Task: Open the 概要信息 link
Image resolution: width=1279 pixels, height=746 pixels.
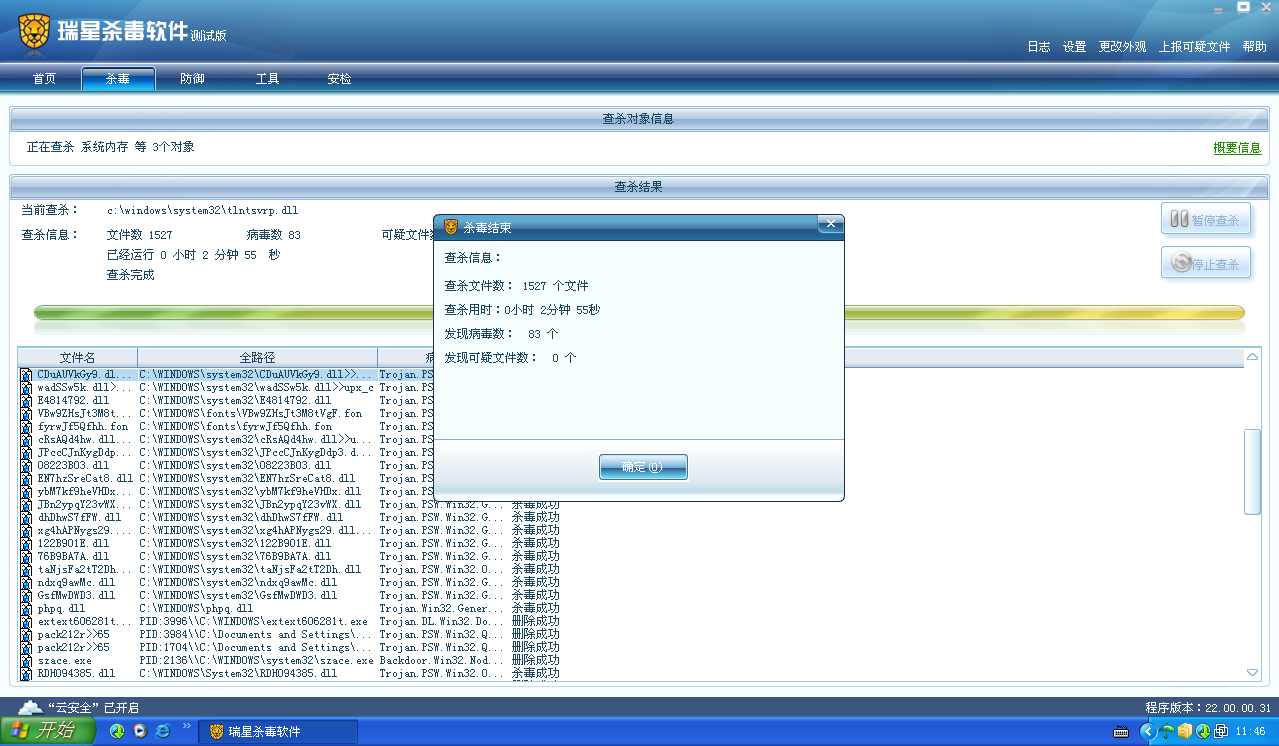Action: 1237,148
